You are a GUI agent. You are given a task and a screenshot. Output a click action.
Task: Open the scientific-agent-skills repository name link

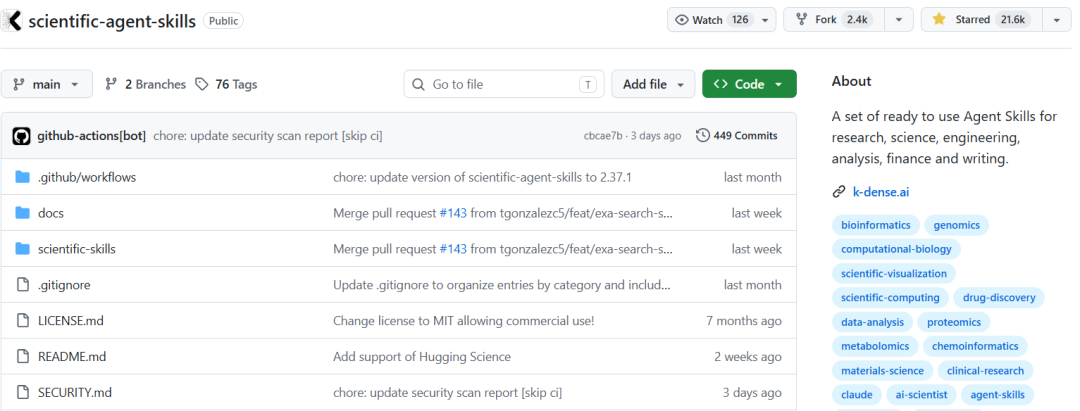coord(114,21)
